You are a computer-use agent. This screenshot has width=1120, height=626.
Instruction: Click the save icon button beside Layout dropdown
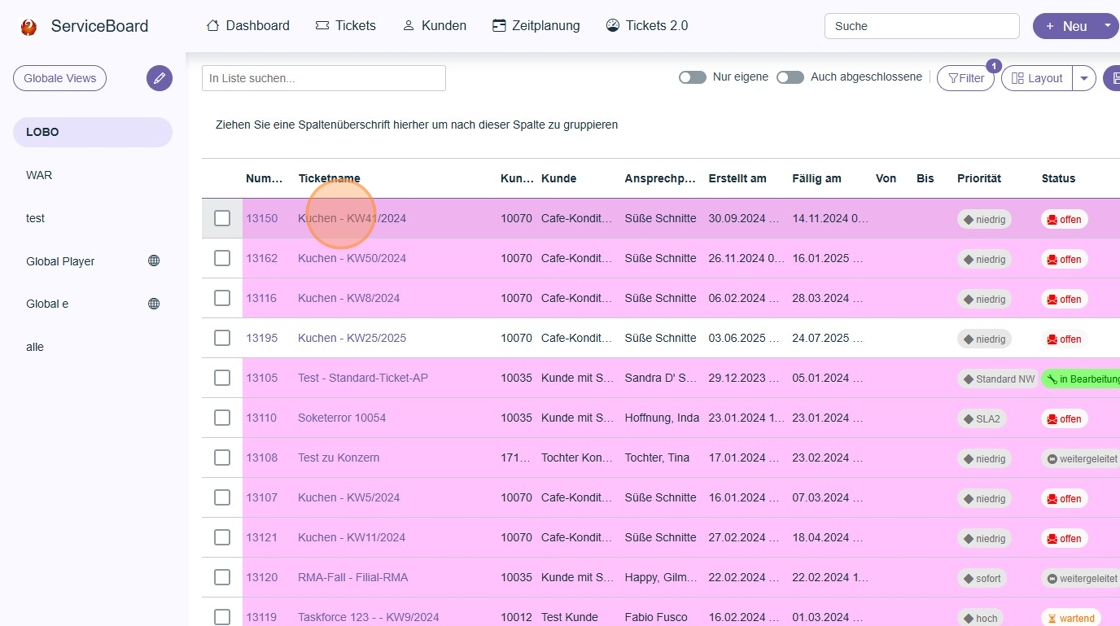pyautogui.click(x=1113, y=78)
